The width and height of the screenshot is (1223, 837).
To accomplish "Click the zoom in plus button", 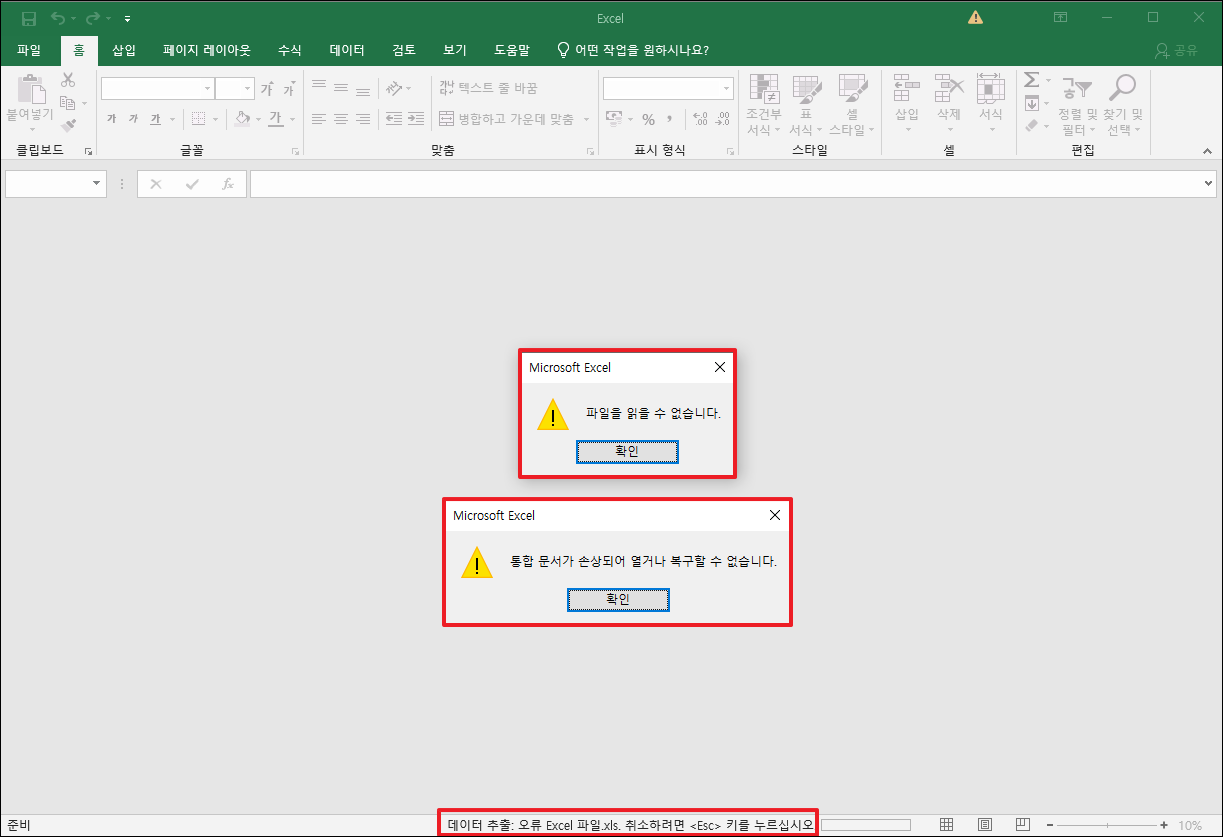I will [x=1164, y=825].
